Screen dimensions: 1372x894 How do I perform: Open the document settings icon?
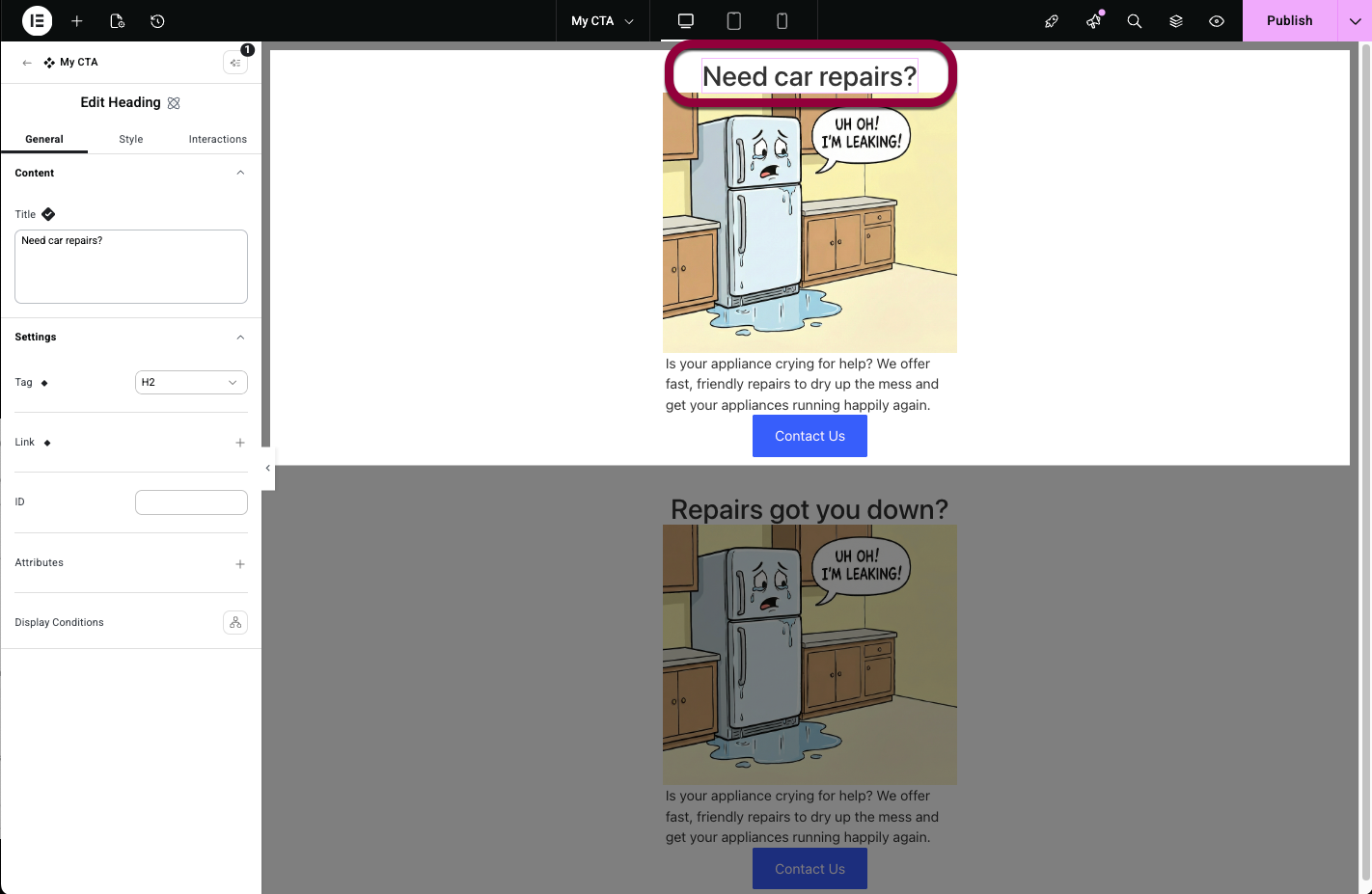(x=118, y=21)
